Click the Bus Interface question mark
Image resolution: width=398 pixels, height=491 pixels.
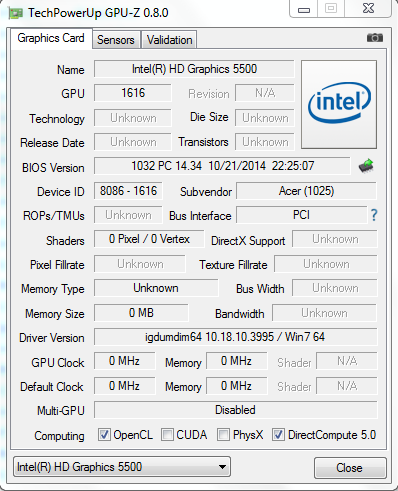tap(374, 215)
